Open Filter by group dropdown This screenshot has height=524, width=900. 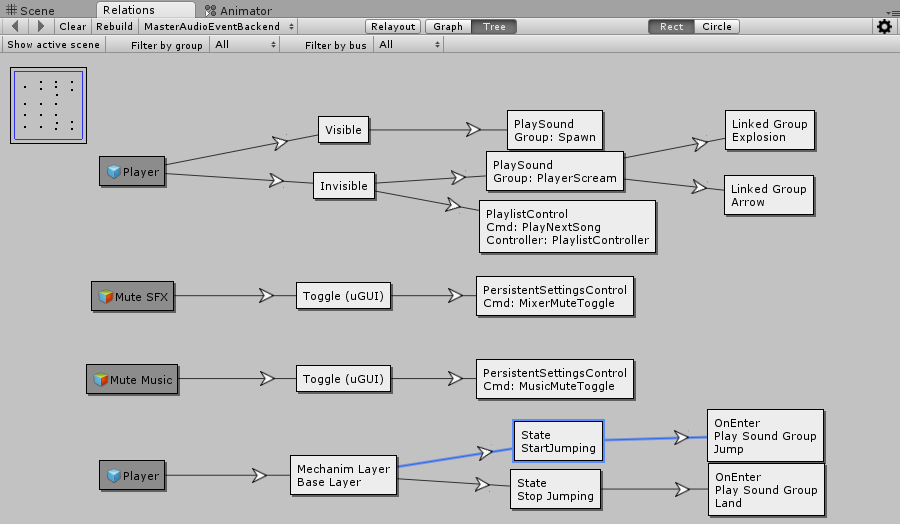pos(243,45)
